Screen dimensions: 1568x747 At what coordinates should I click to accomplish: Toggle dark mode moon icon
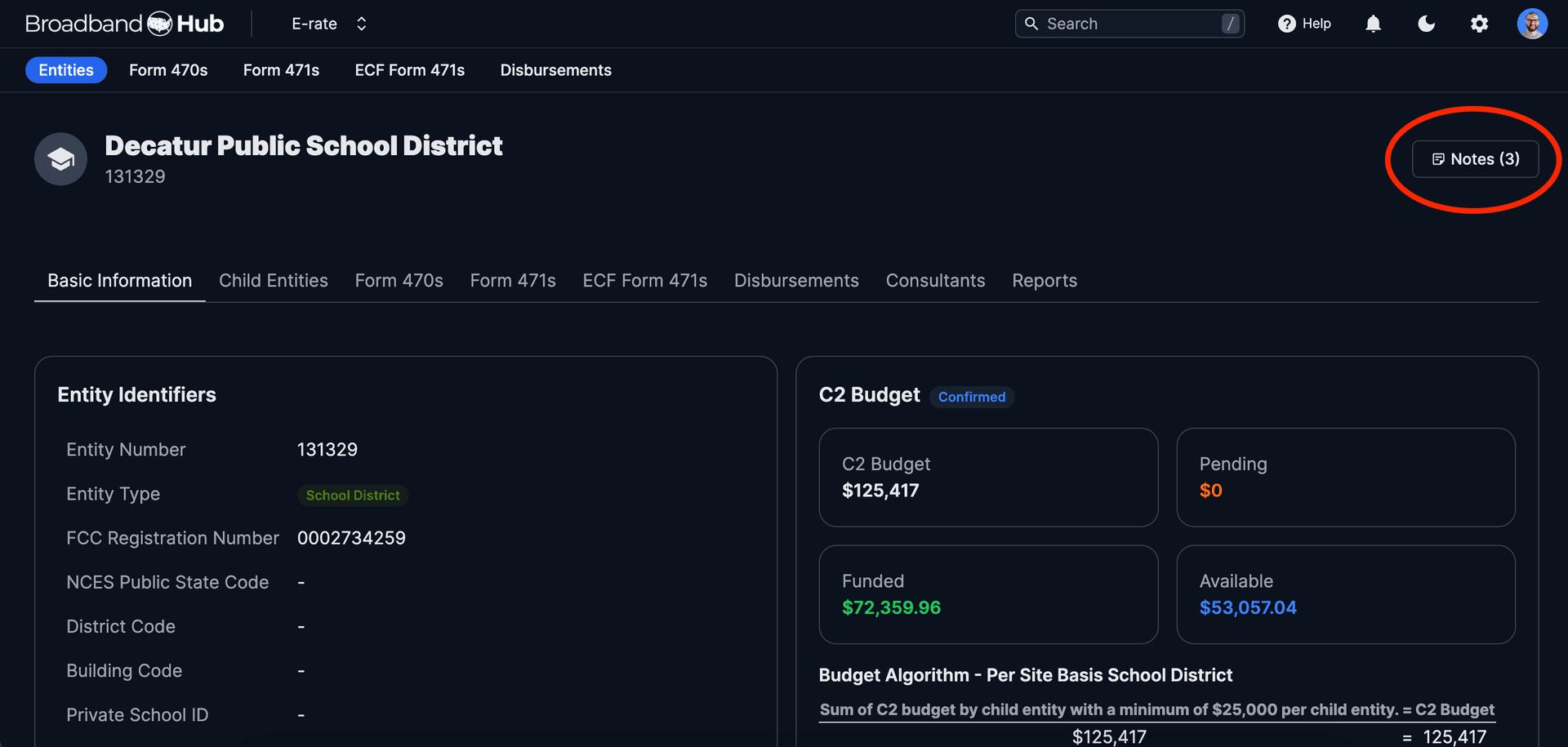(1426, 24)
